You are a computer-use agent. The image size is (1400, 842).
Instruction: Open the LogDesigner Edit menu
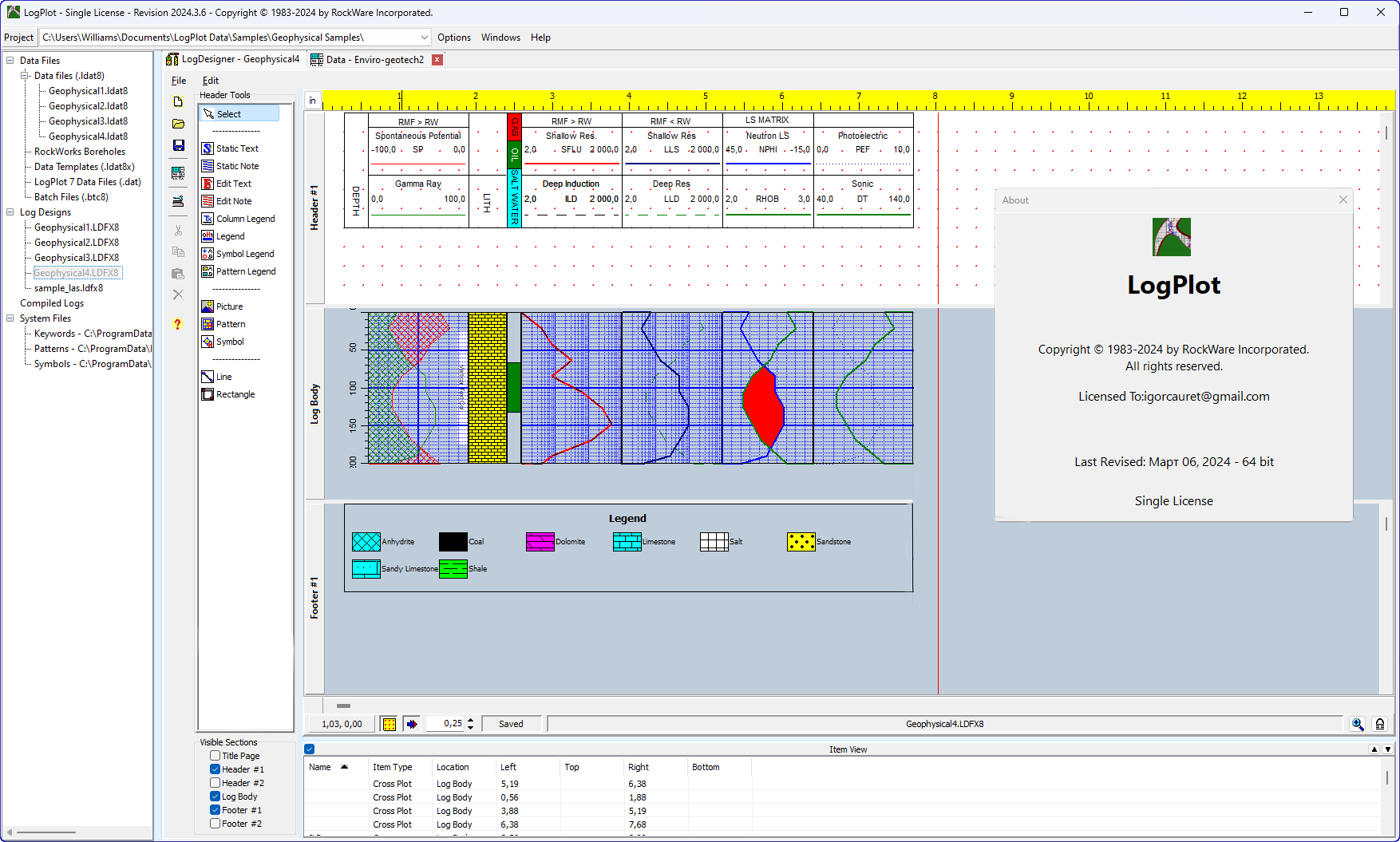click(210, 81)
